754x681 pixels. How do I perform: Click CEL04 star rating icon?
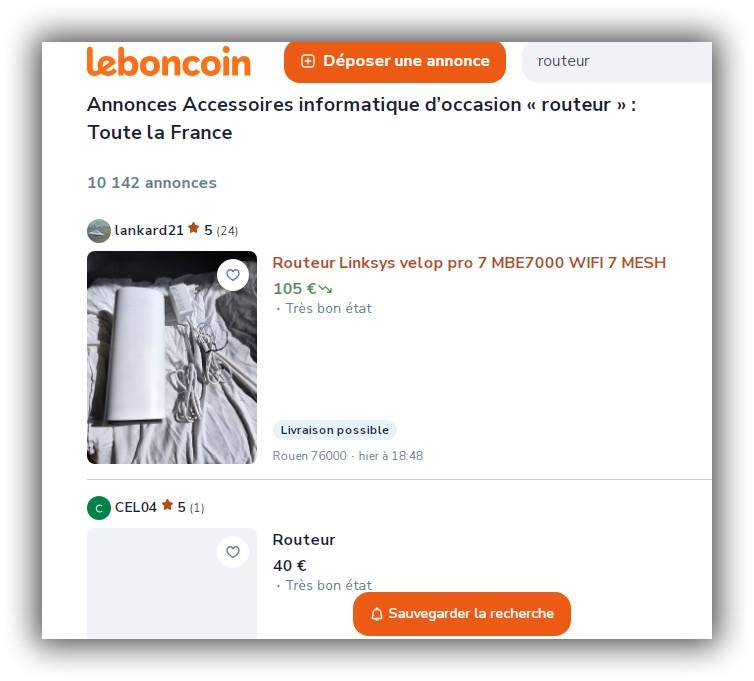(167, 505)
